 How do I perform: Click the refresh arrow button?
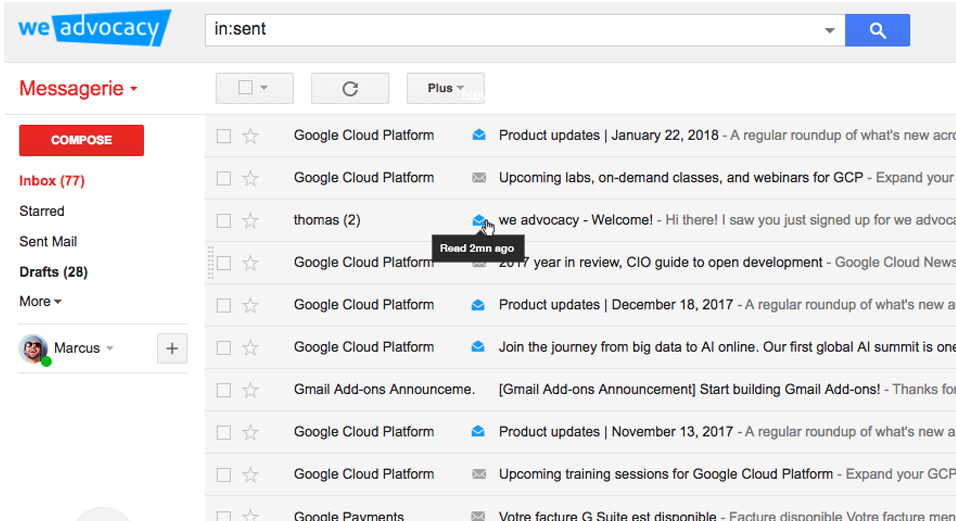tap(350, 88)
